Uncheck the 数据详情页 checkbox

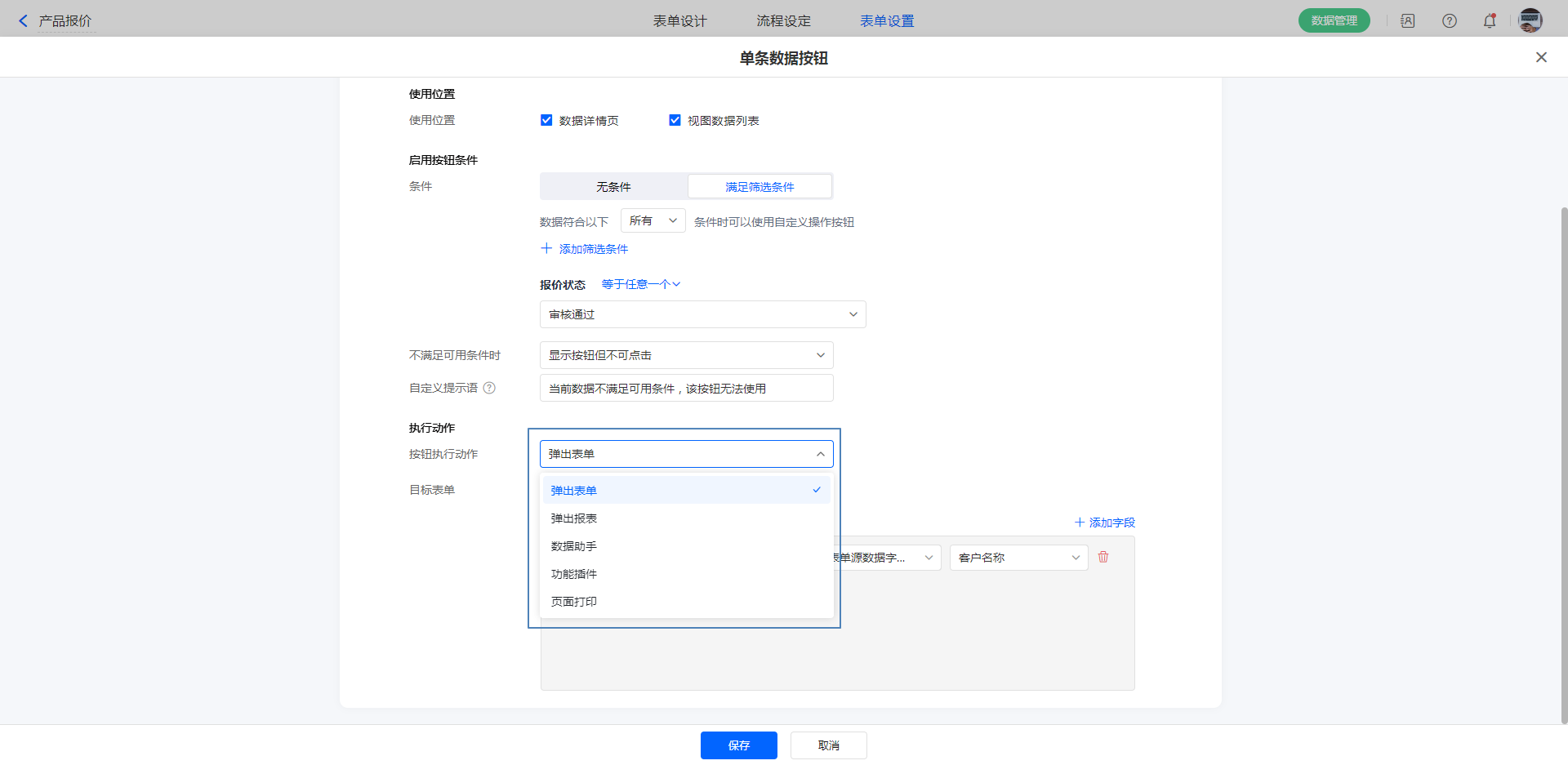pos(546,120)
